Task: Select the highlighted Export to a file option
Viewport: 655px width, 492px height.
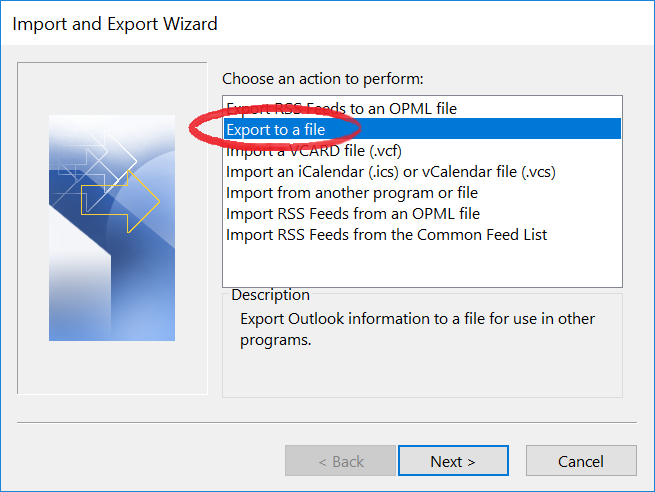Action: (x=422, y=129)
